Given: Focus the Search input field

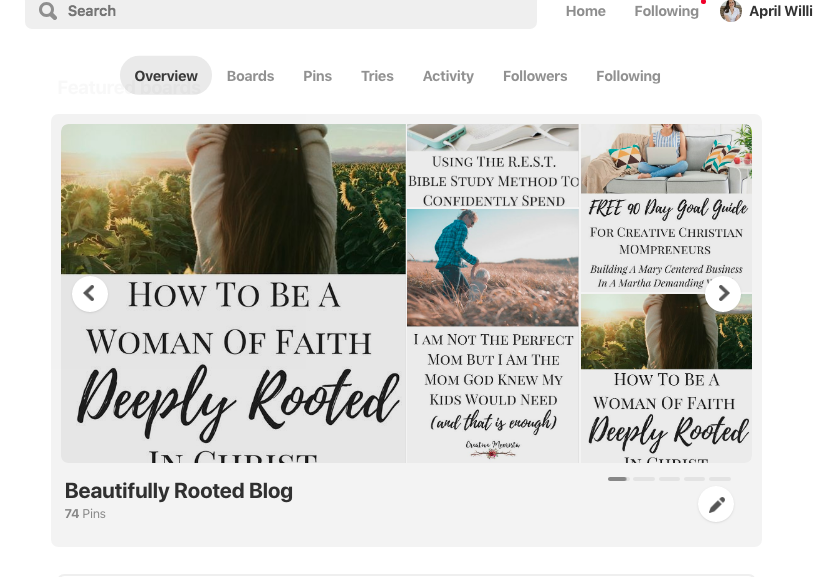Looking at the screenshot, I should click(281, 11).
